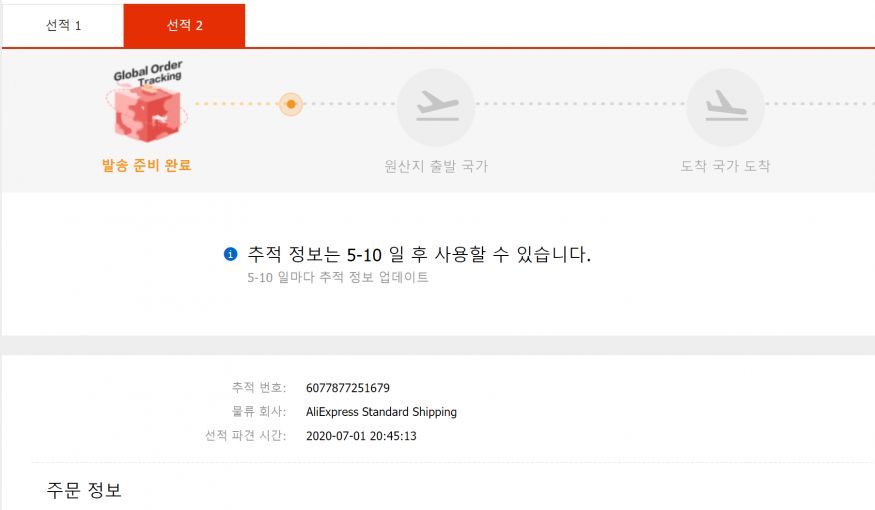Click the blue info icon
This screenshot has height=510, width=875.
click(230, 254)
